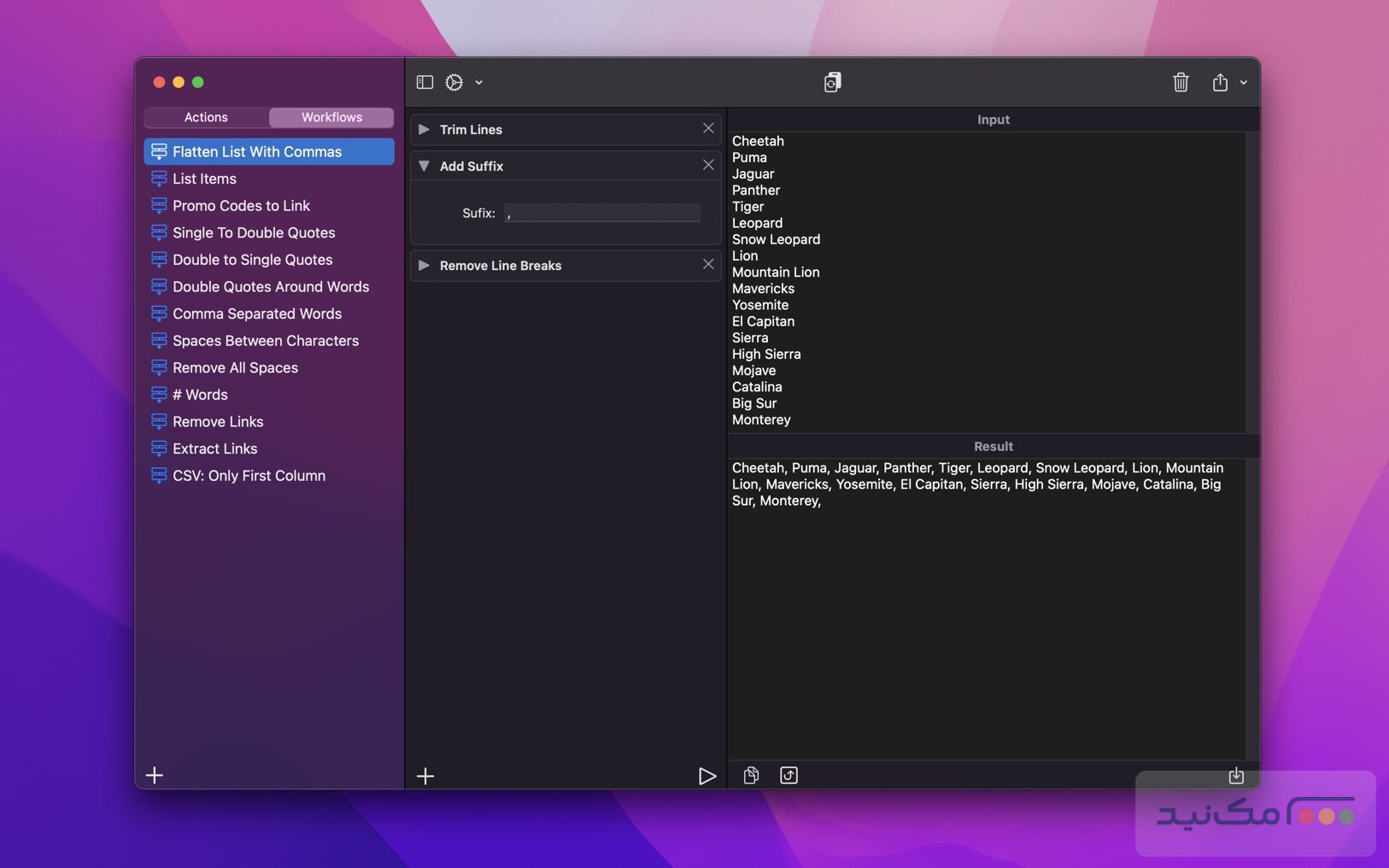This screenshot has width=1389, height=868.
Task: Add a new workflow with the plus icon
Action: pos(155,776)
